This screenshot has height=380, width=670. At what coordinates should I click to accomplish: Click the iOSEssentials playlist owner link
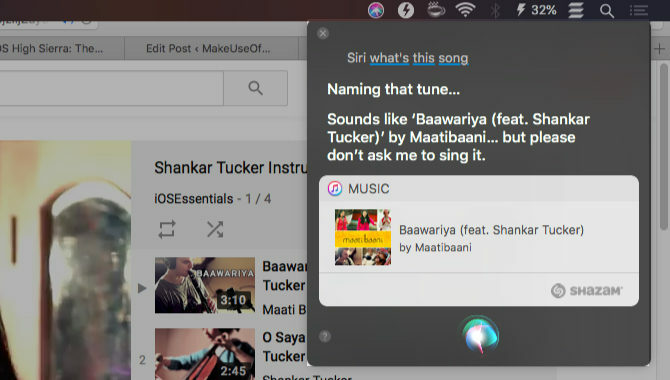(194, 199)
